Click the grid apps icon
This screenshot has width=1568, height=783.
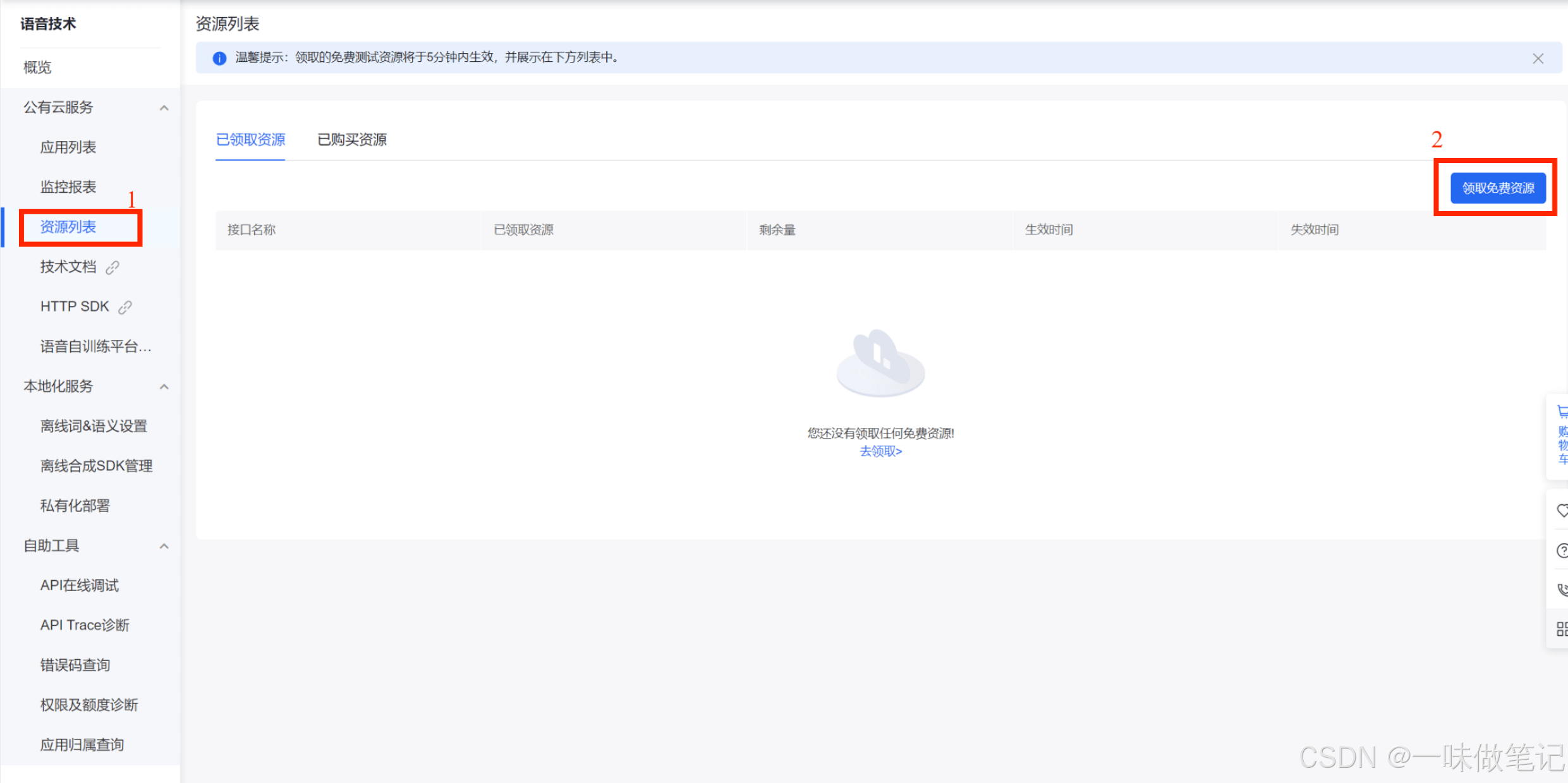coord(1561,629)
